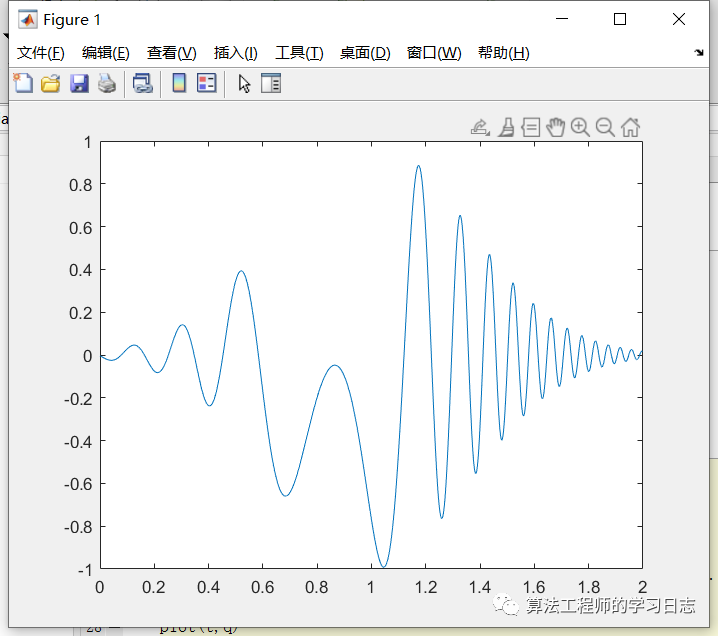The image size is (718, 636).
Task: Select the Zoom In magnifier
Action: coord(580,127)
